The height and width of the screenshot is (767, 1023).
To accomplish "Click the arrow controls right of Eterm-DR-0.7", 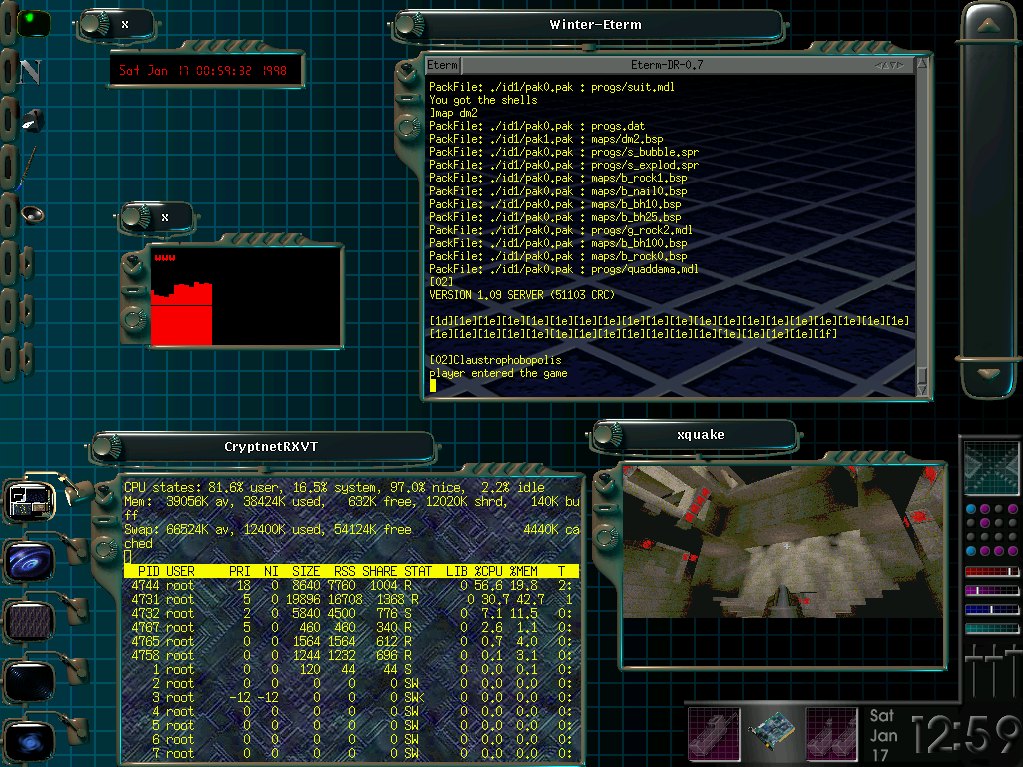I will (889, 65).
